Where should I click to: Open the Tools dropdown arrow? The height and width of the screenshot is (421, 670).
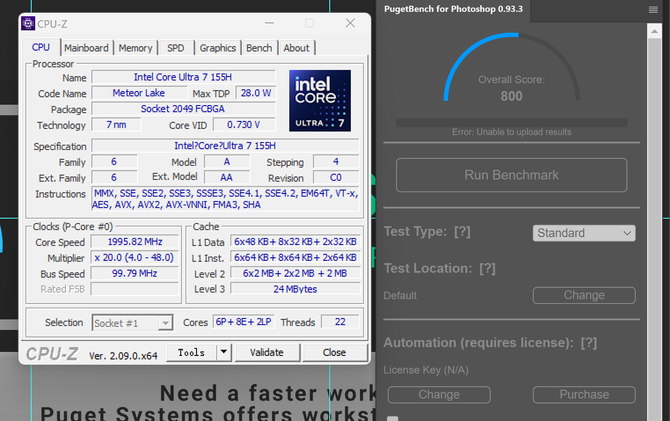(x=223, y=353)
